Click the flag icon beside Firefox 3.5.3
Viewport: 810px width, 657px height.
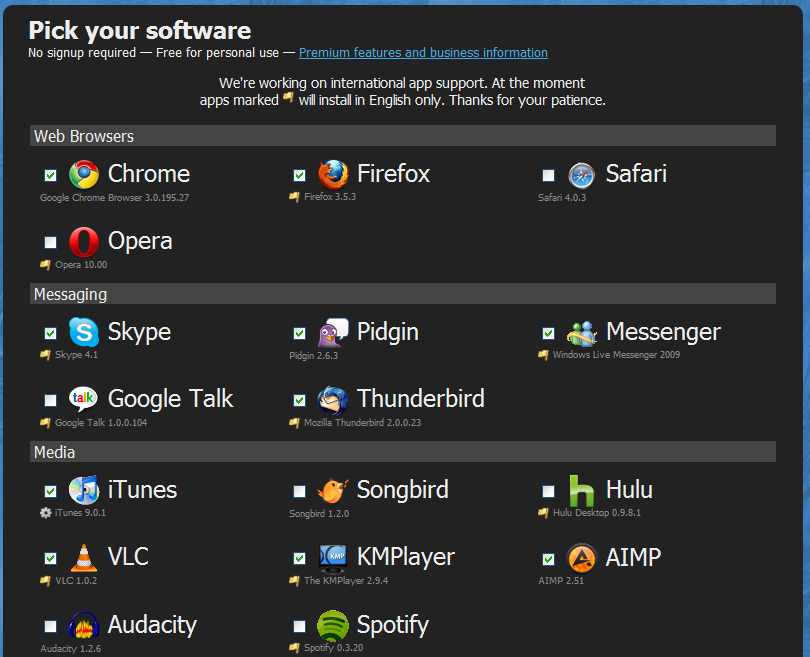[x=294, y=197]
